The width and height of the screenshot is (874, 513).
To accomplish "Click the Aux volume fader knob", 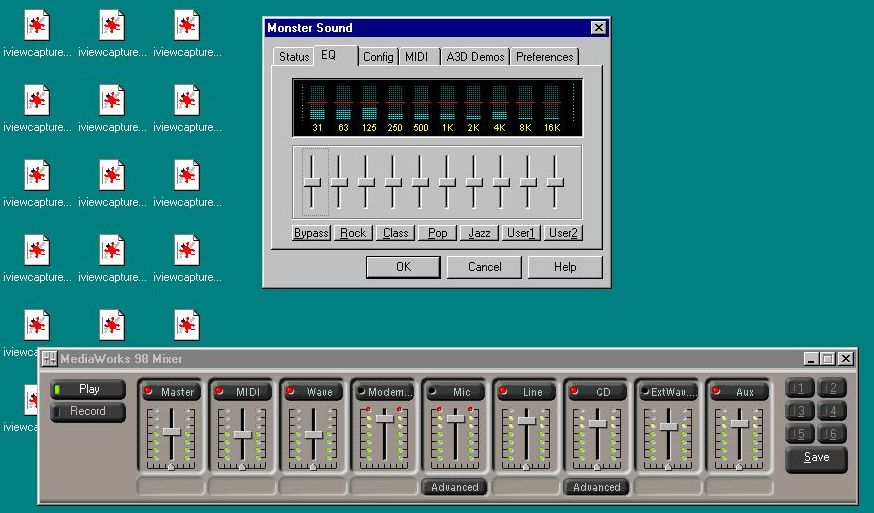I will [738, 423].
